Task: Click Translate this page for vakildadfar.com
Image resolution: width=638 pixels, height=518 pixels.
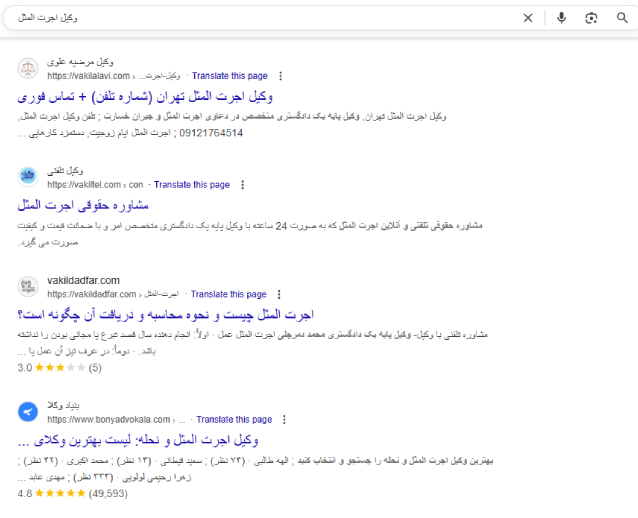Action: (228, 295)
